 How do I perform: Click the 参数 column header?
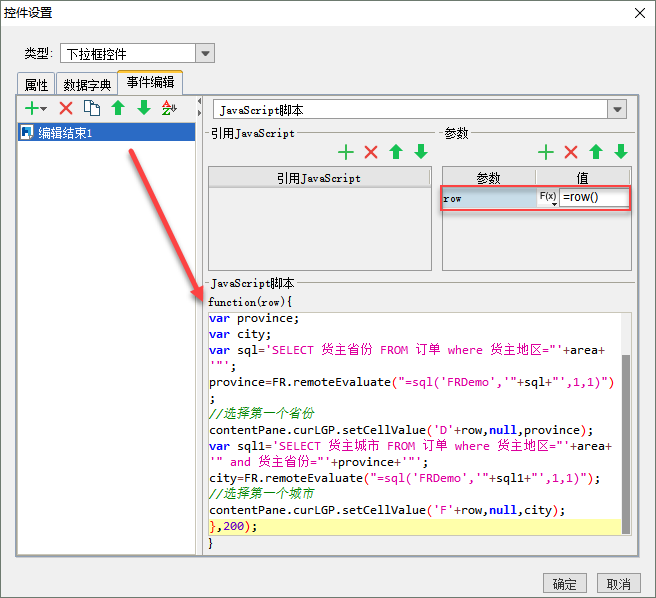click(x=489, y=178)
